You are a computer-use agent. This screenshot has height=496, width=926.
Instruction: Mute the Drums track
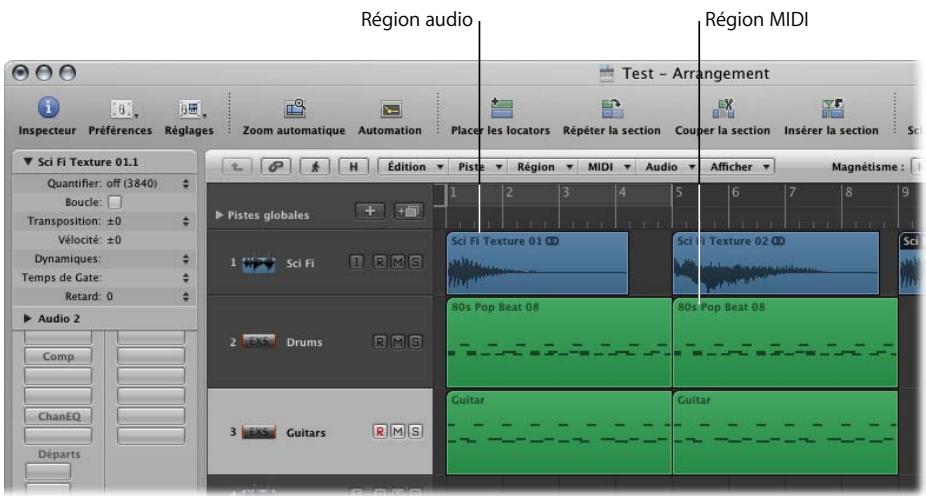click(397, 341)
